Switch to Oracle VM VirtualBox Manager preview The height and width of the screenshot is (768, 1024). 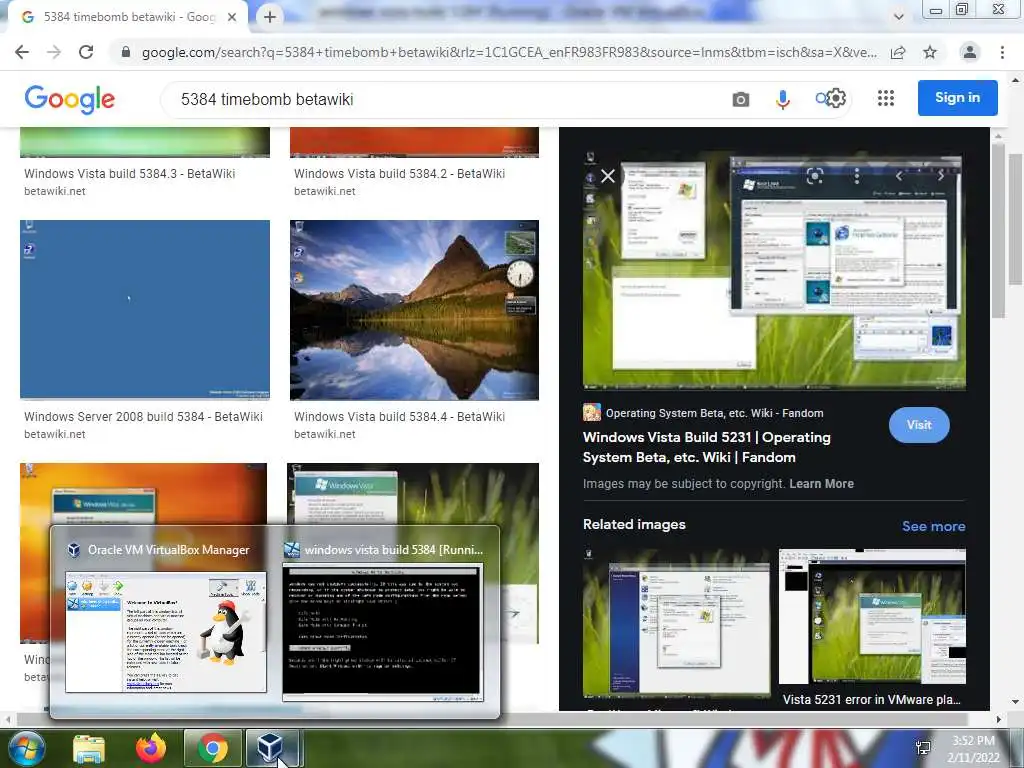tap(166, 632)
